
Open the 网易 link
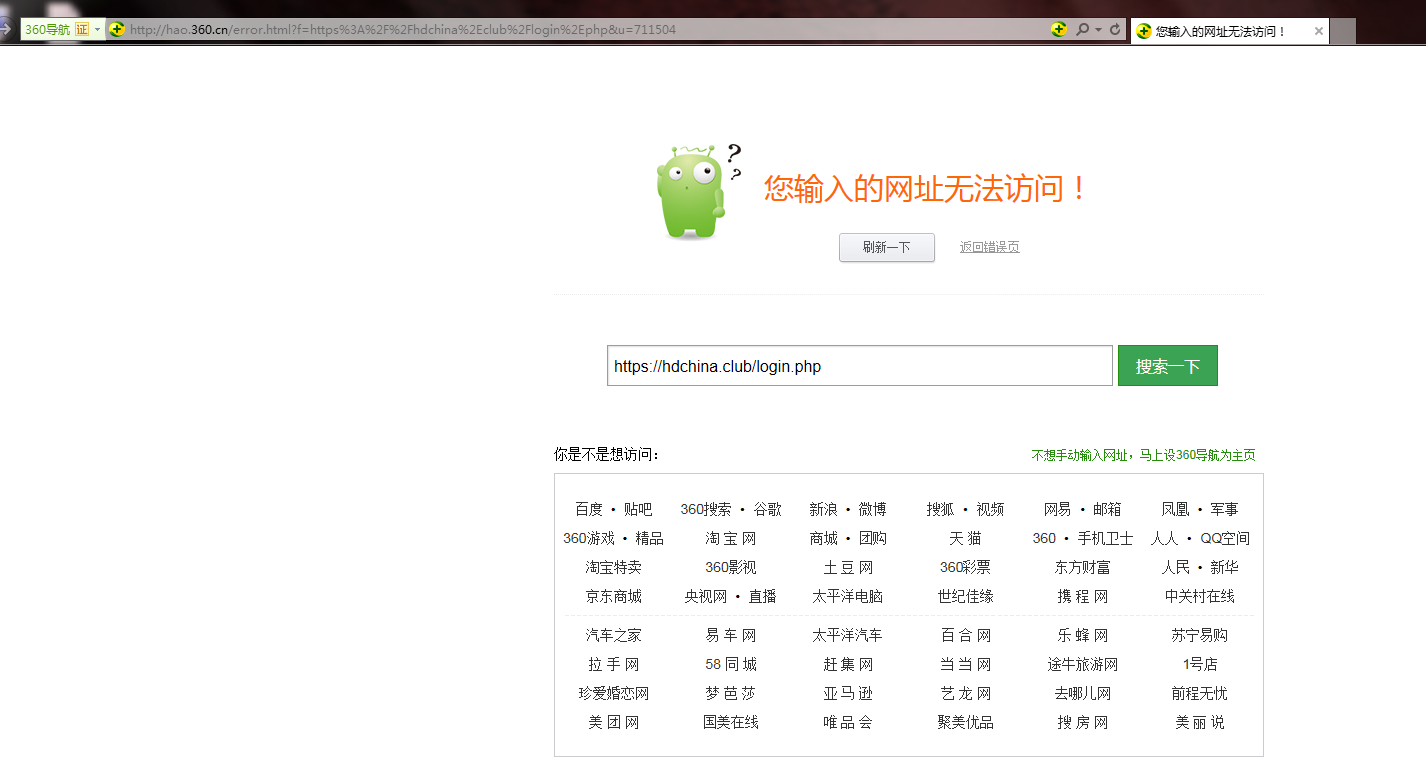1058,509
